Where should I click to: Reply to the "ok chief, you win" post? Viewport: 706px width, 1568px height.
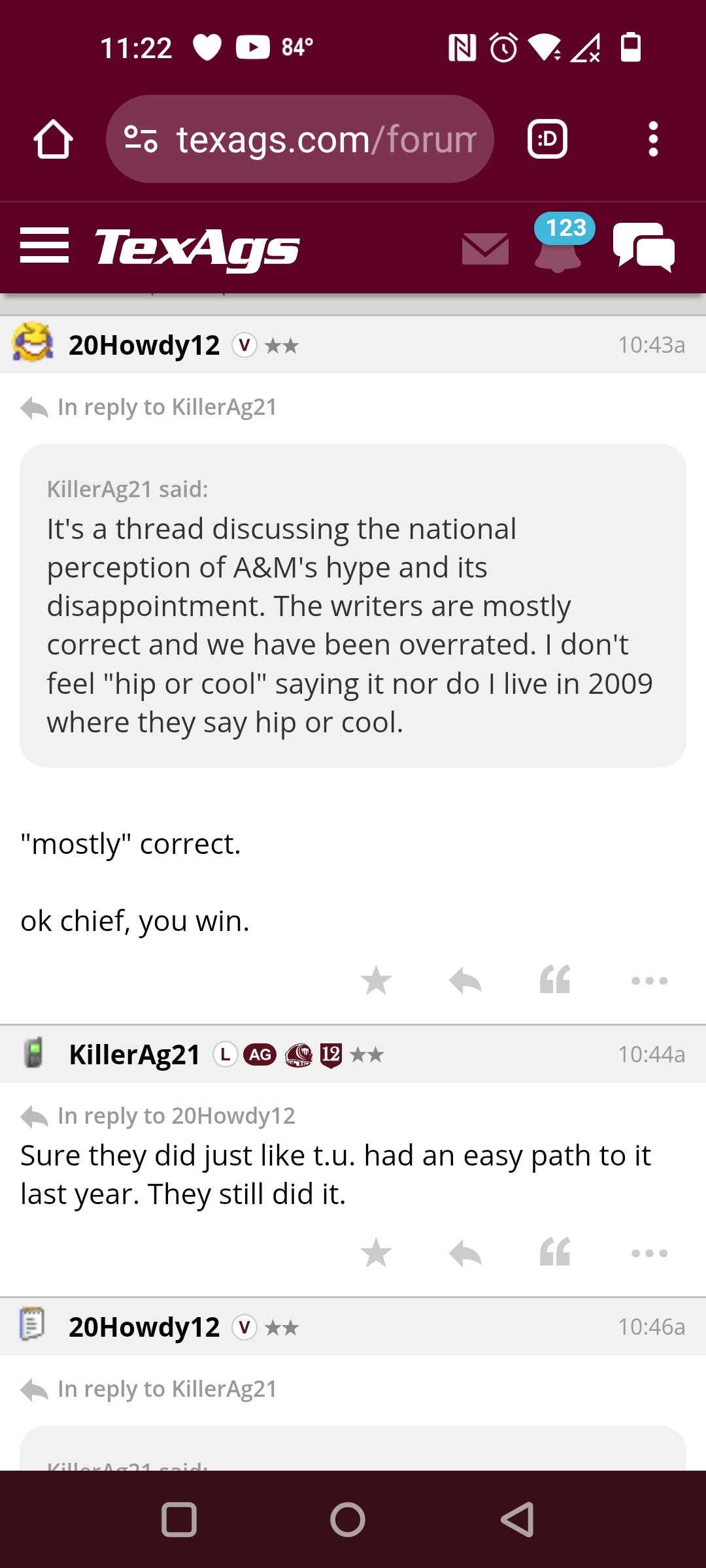tap(465, 980)
